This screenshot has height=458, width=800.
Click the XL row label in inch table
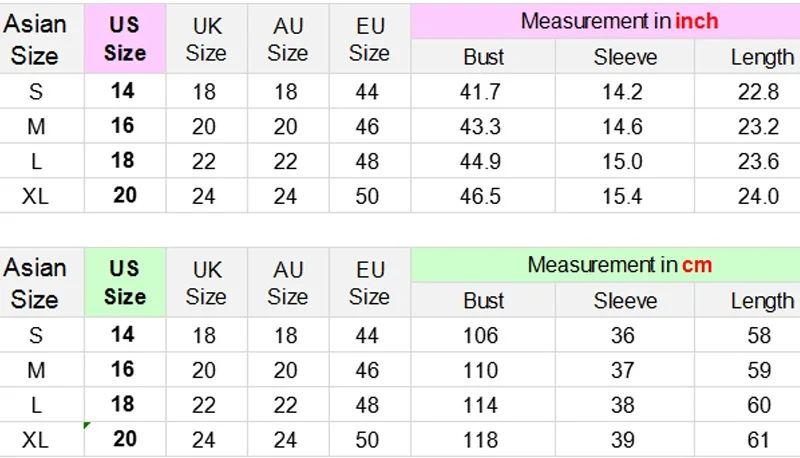coord(35,196)
